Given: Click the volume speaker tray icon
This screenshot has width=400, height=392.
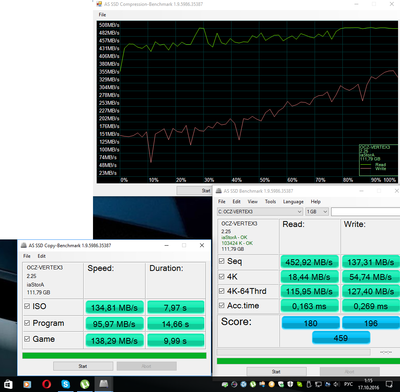Looking at the screenshot, I should coord(336,384).
